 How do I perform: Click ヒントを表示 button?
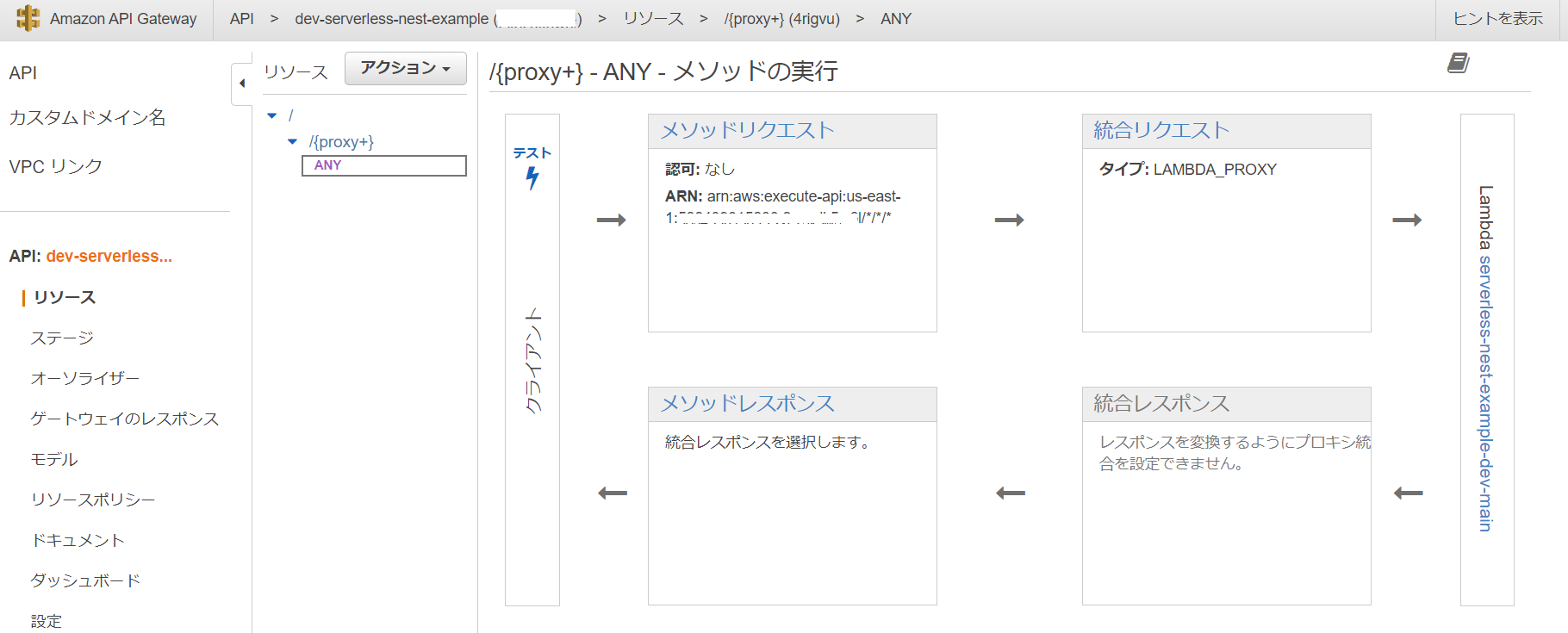(x=1498, y=19)
